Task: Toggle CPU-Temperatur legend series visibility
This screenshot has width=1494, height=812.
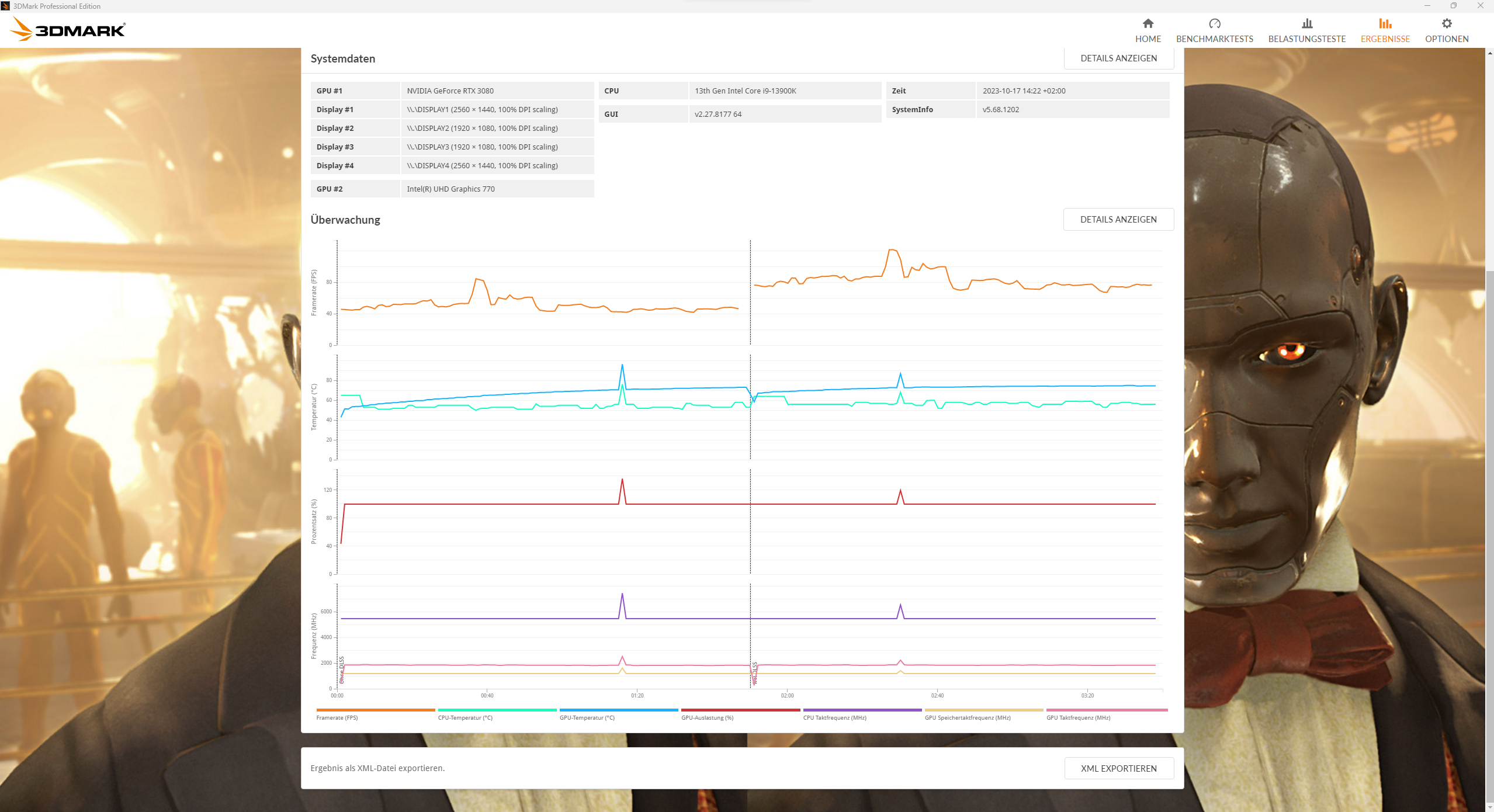Action: [x=465, y=717]
